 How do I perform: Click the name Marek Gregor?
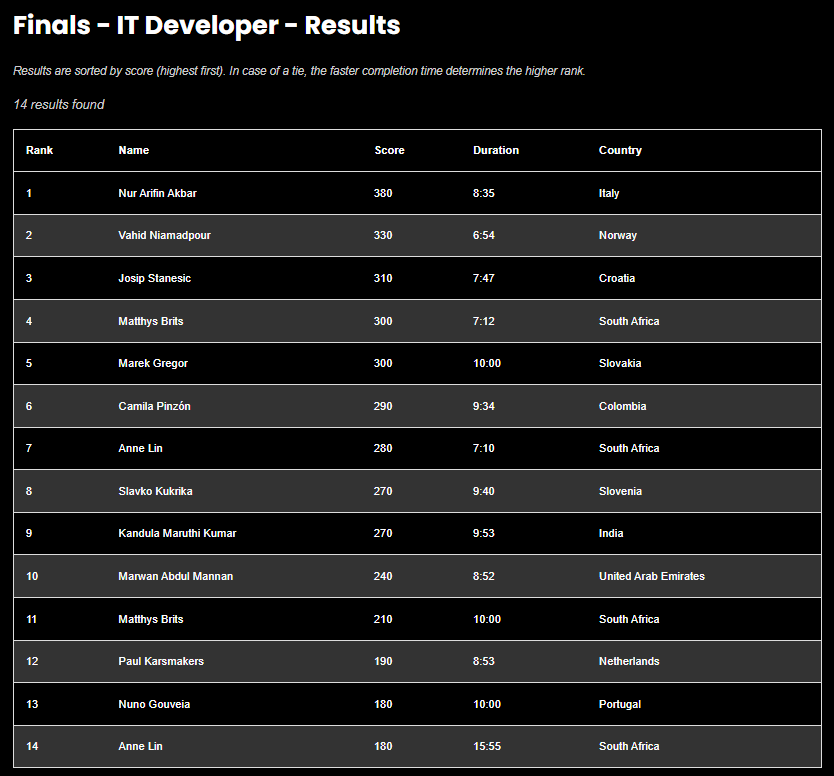[x=153, y=363]
